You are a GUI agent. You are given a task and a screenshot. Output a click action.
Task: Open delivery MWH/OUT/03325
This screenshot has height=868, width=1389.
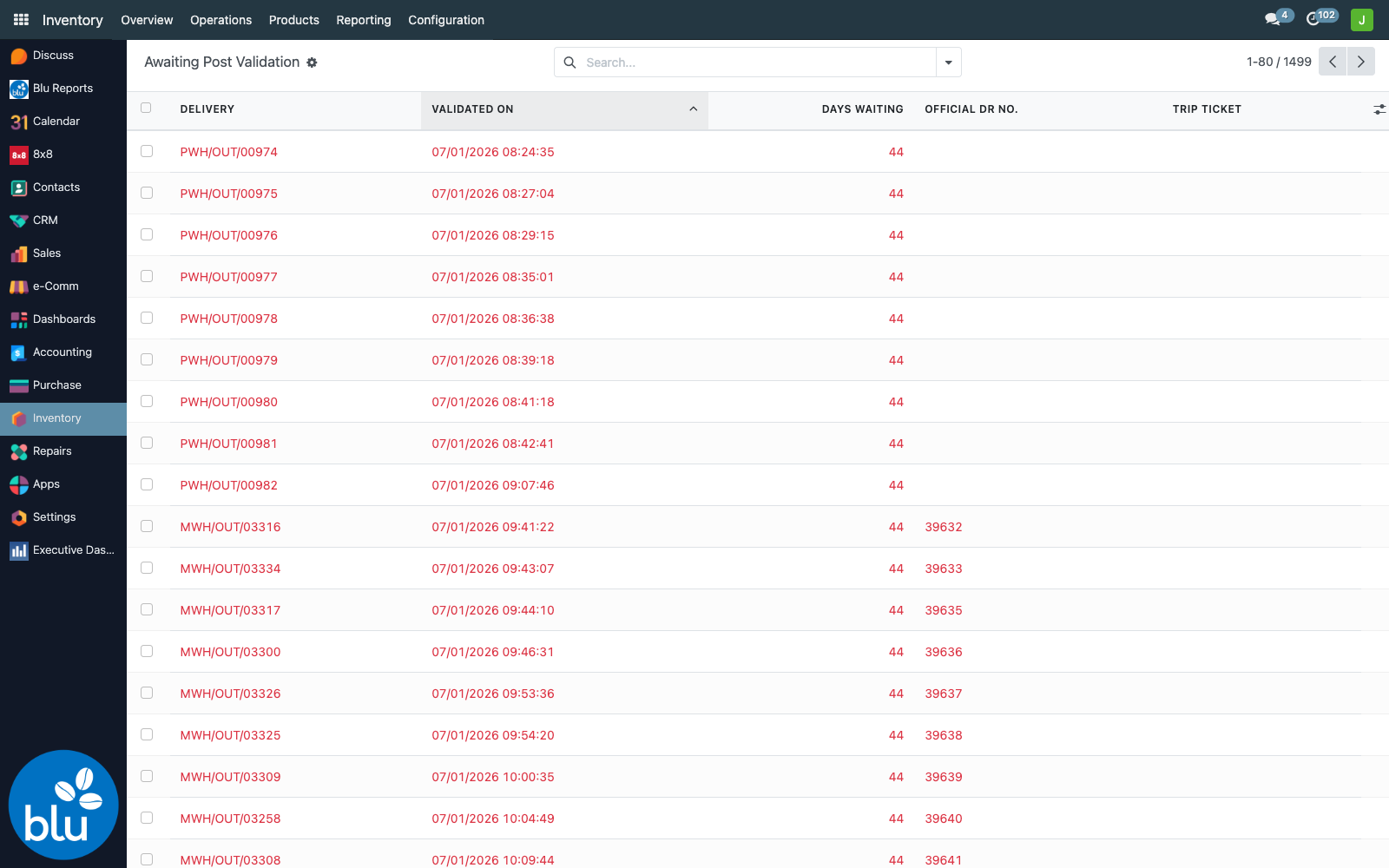(x=231, y=735)
